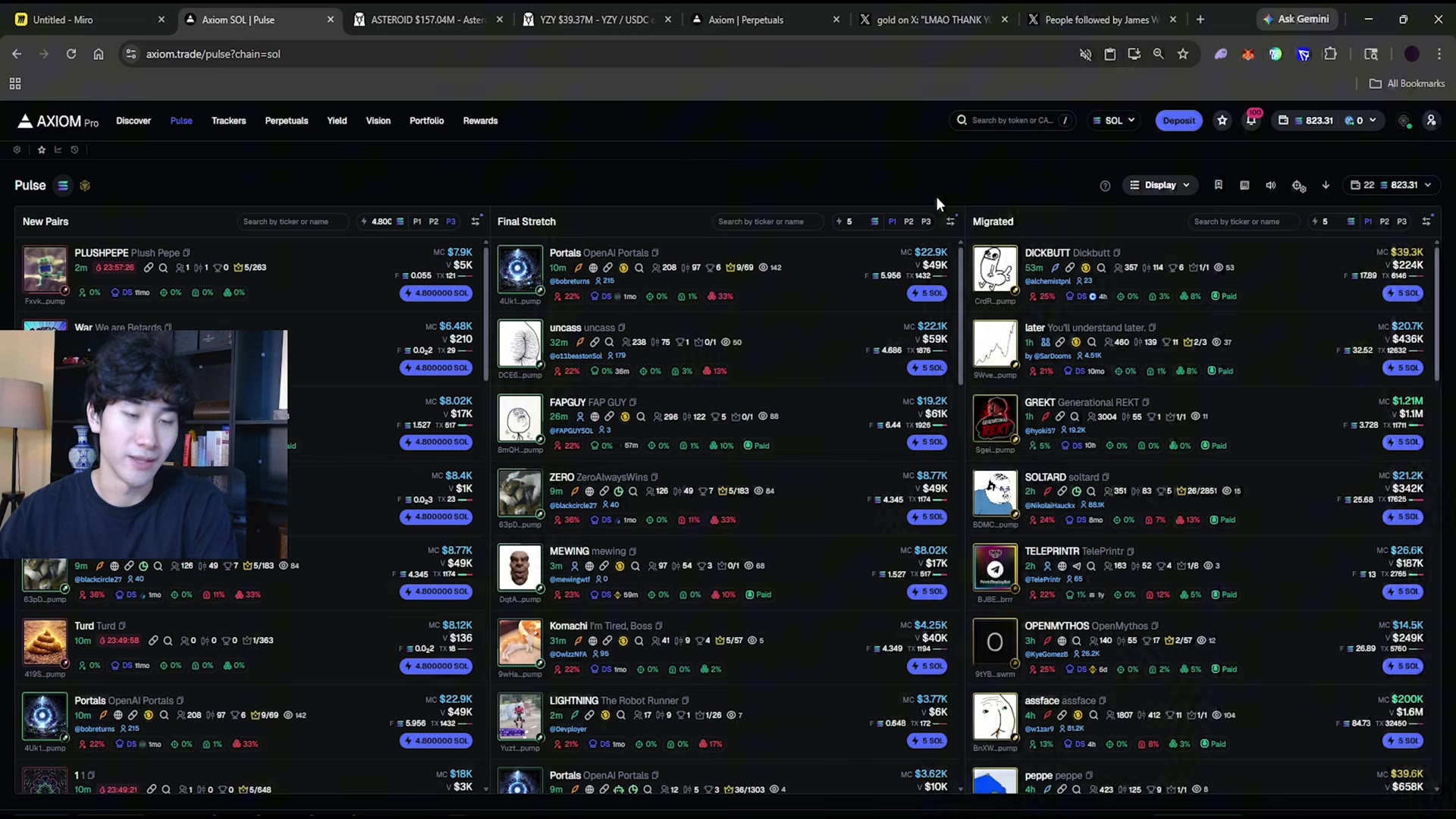The width and height of the screenshot is (1456, 819).
Task: Click the browser home icon
Action: click(99, 54)
